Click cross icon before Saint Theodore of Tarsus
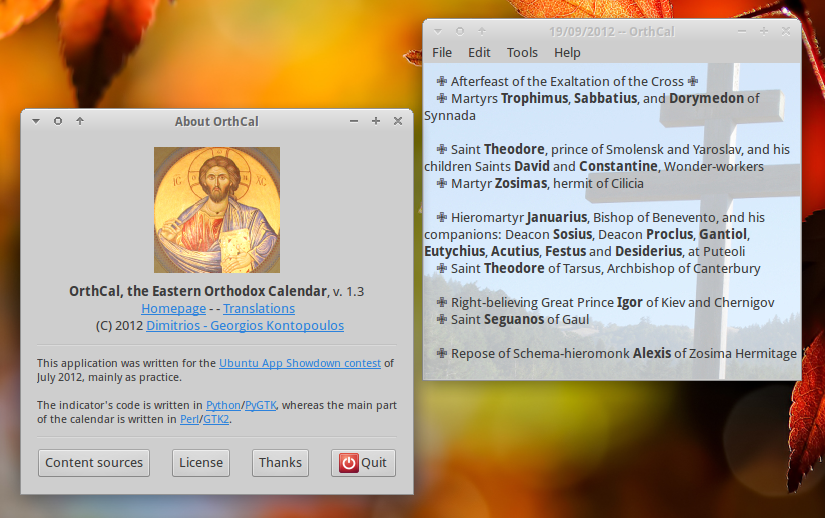 (x=441, y=268)
